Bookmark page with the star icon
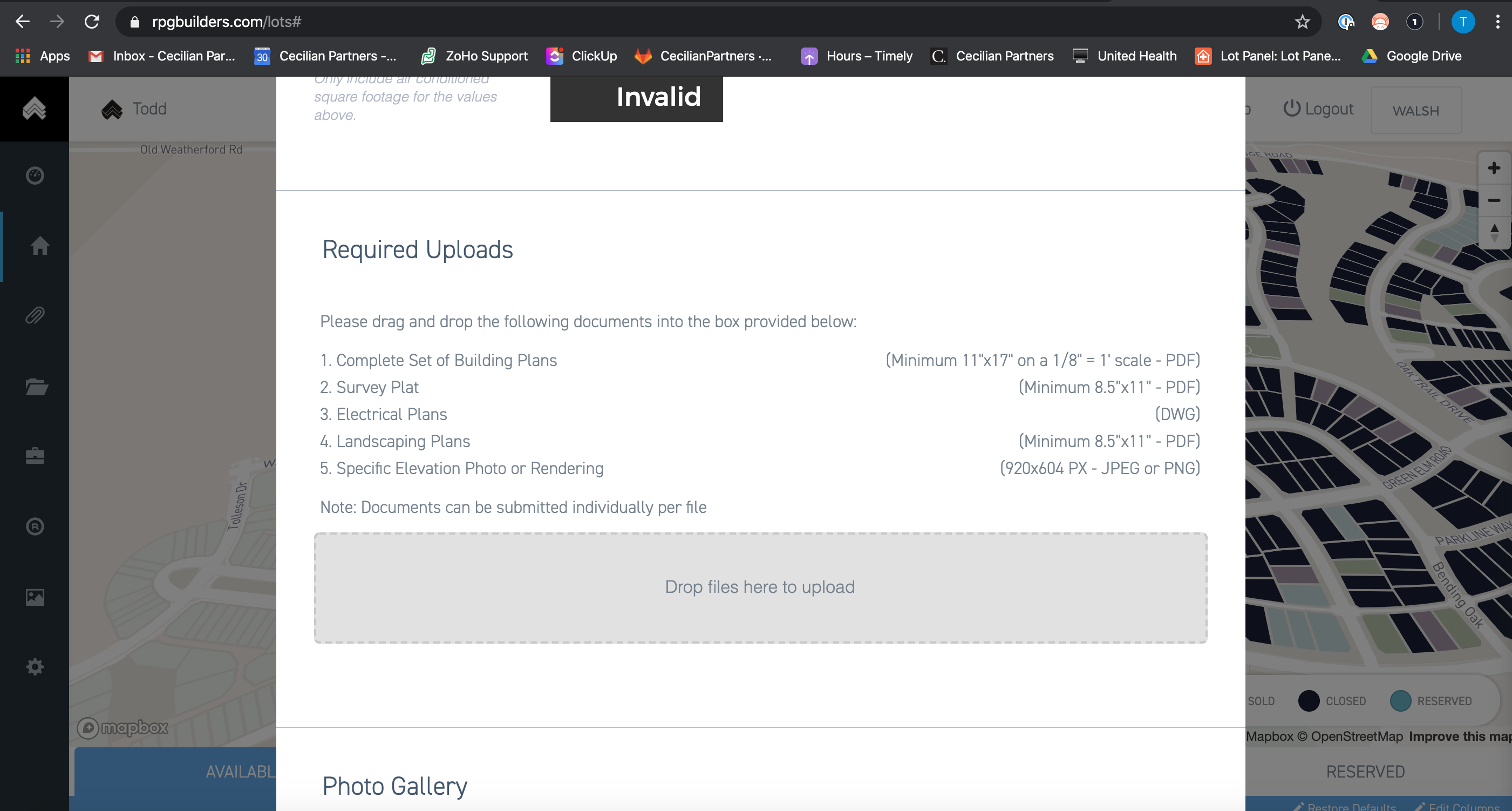Screen dimensions: 1512x811 pos(1302,22)
